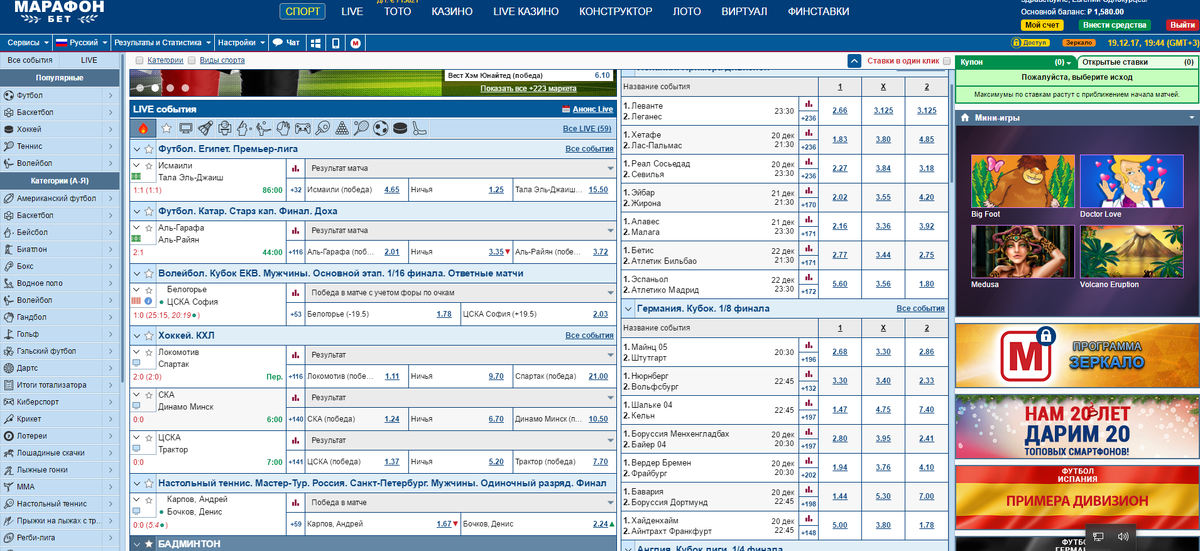This screenshot has width=1200, height=551.
Task: Filter LIVE events by tennis racket icon
Action: (x=361, y=128)
